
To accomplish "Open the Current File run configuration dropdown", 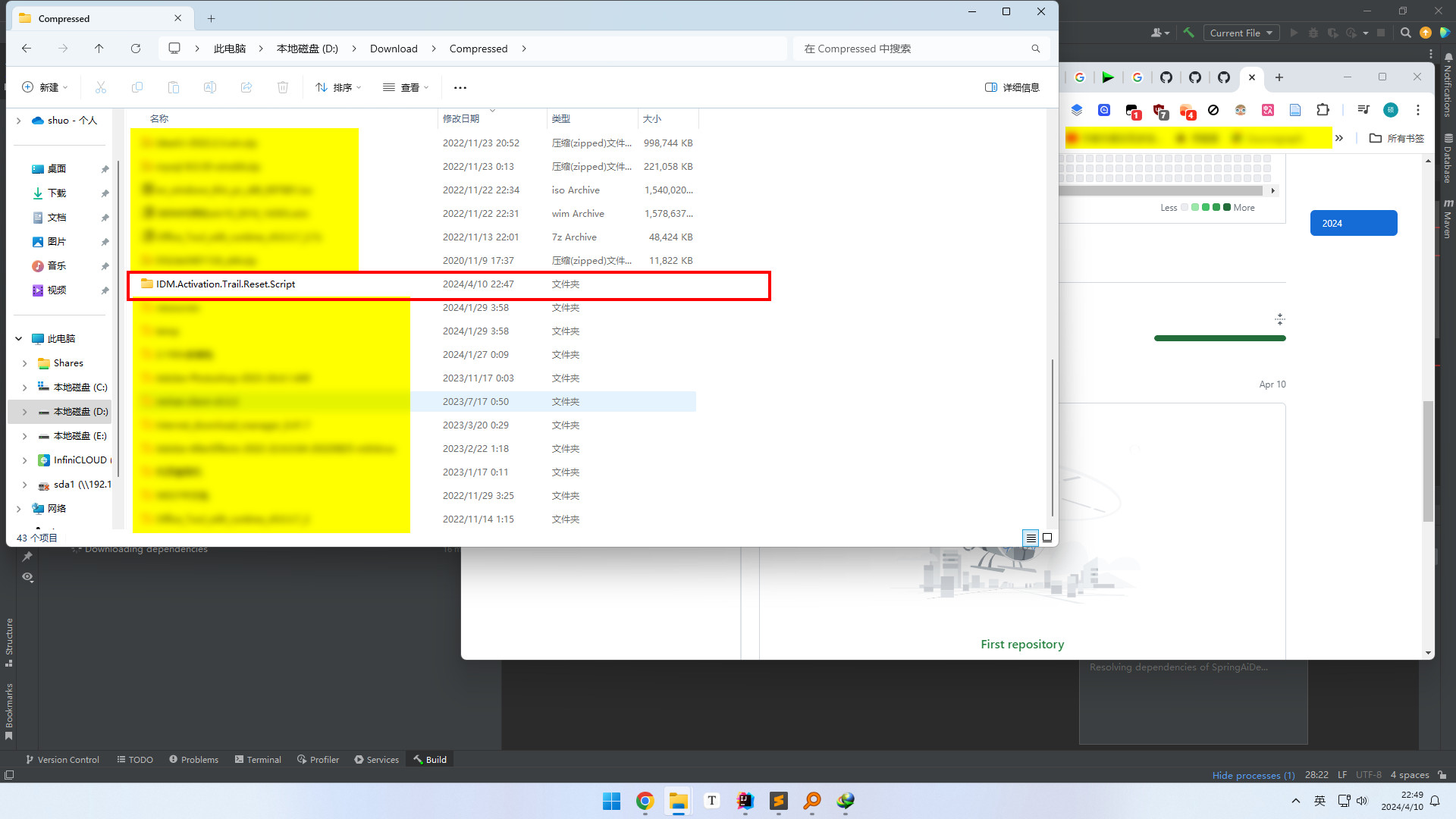I will (1241, 33).
